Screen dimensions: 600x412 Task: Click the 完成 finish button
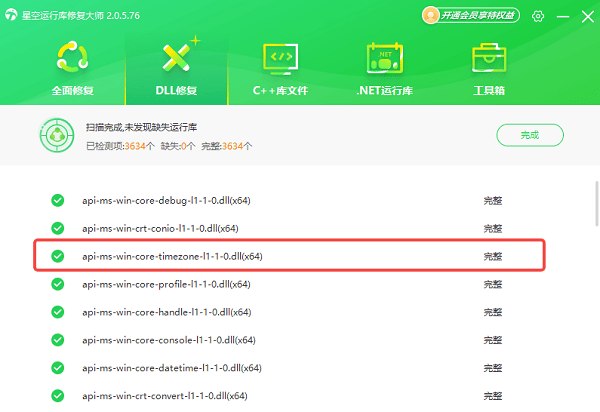tap(530, 135)
